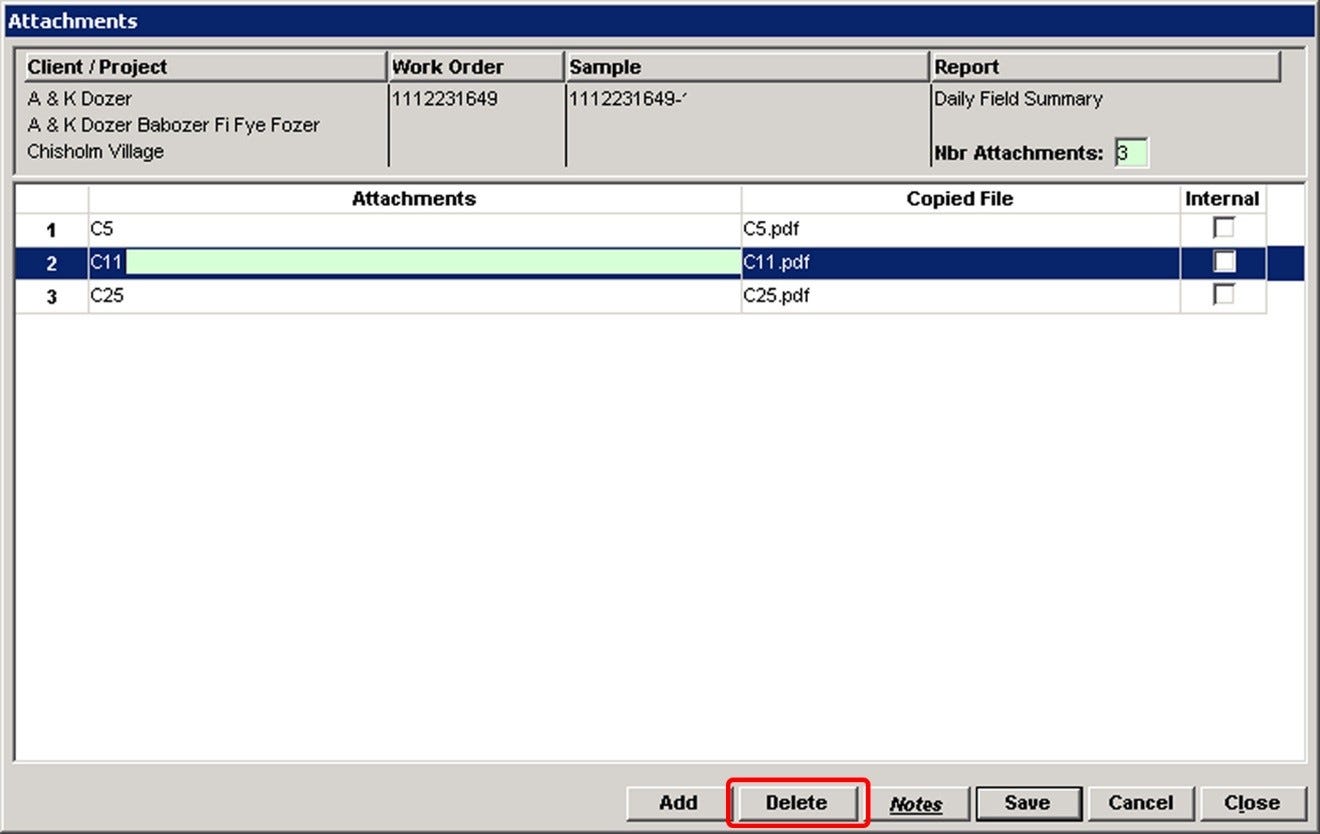Click the Chisholm Village project text
This screenshot has height=834, width=1320.
pos(96,152)
